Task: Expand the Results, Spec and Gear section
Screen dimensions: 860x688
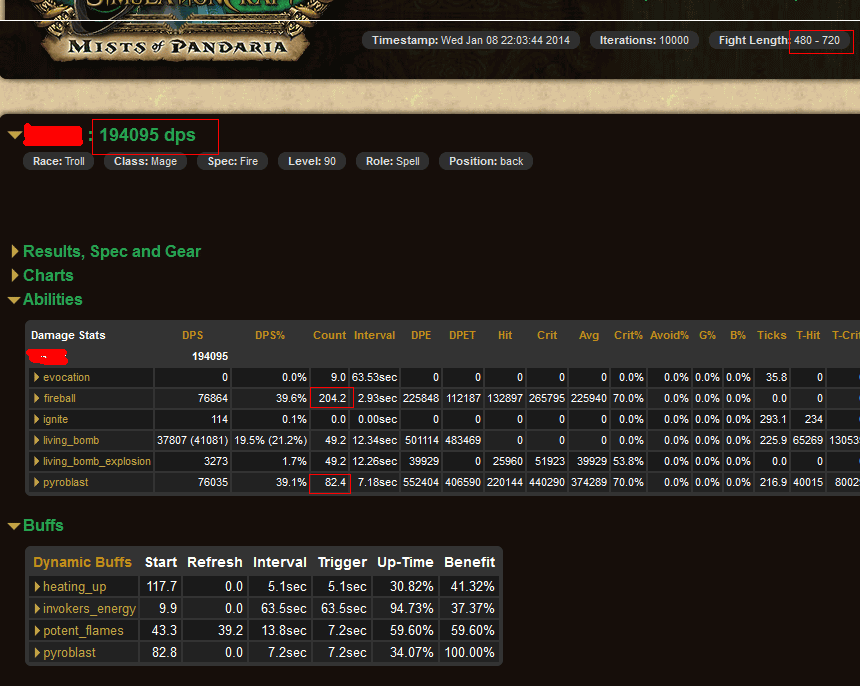Action: click(x=15, y=251)
